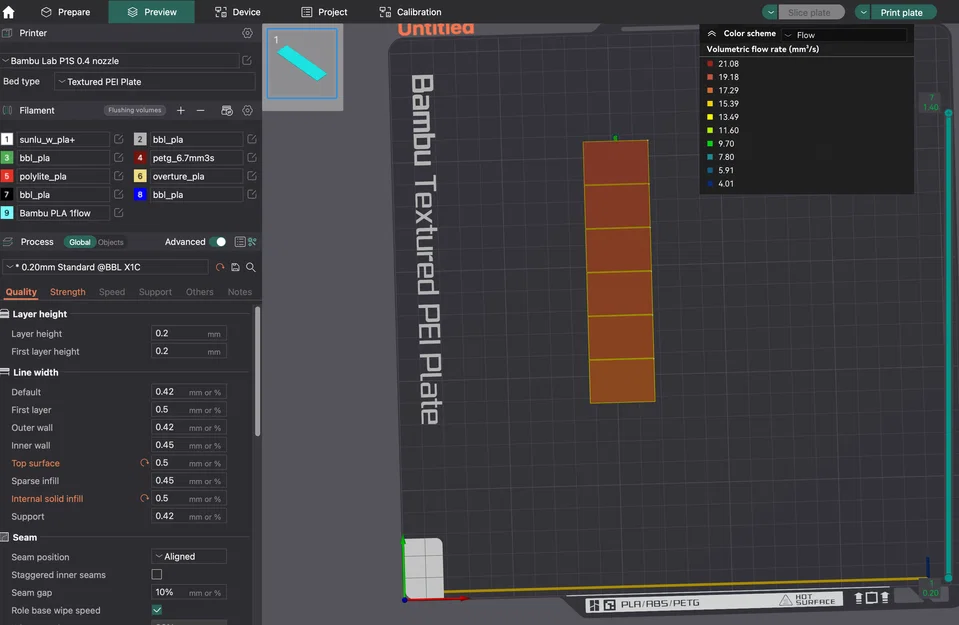
Task: Edit filament 3 bbl_pla preset
Action: 119,158
